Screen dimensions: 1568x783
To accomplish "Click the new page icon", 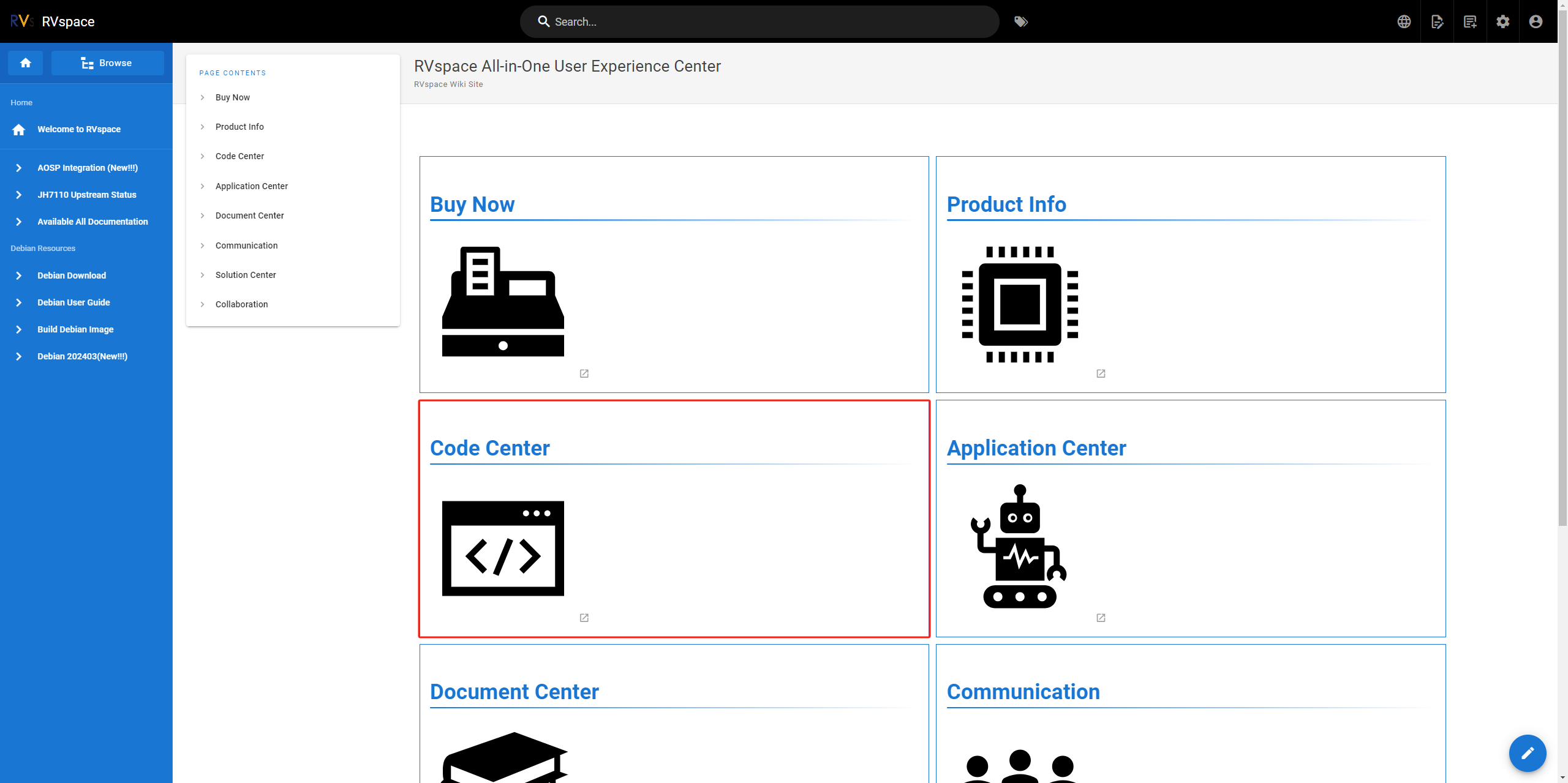I will [1470, 21].
